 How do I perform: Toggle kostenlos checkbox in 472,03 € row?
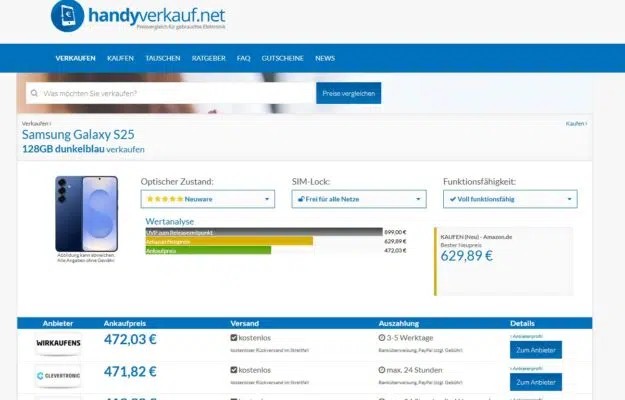coord(234,337)
